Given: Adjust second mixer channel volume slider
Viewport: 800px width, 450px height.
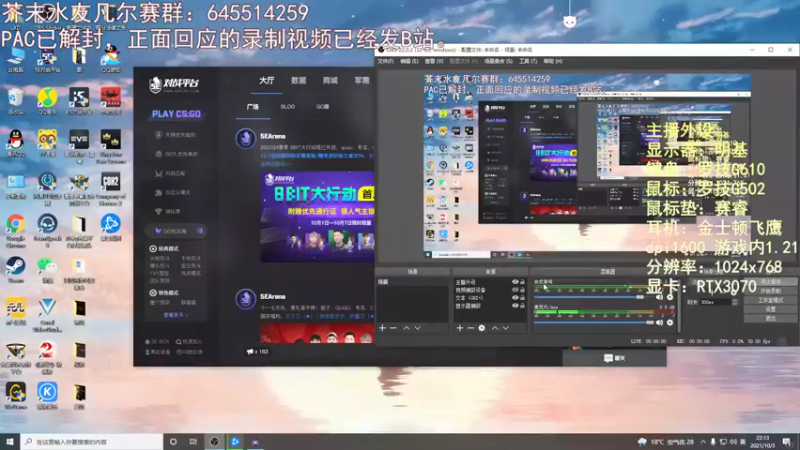Looking at the screenshot, I should pyautogui.click(x=594, y=322).
